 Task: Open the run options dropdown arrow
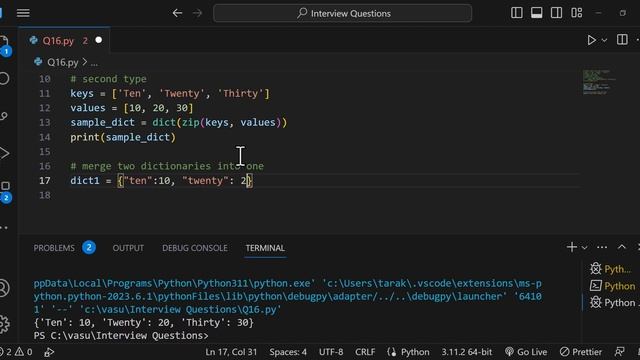[604, 40]
